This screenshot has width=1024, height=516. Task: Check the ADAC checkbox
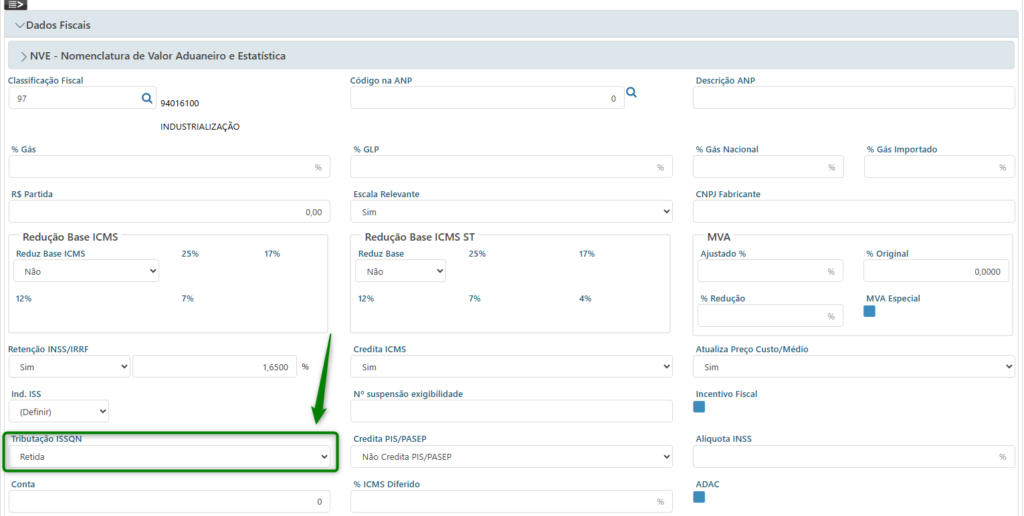coord(700,497)
